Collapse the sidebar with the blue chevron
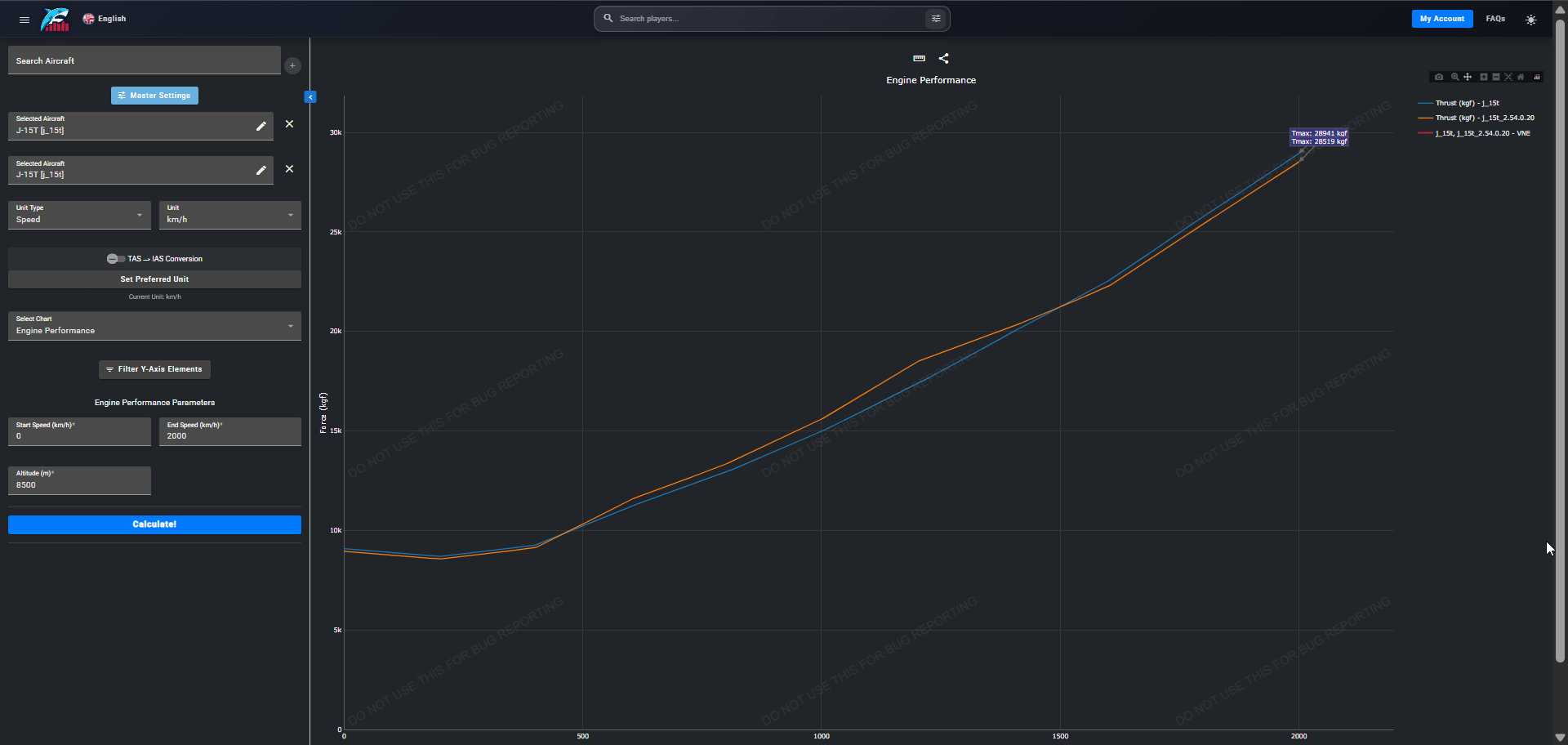The height and width of the screenshot is (745, 1568). [310, 97]
